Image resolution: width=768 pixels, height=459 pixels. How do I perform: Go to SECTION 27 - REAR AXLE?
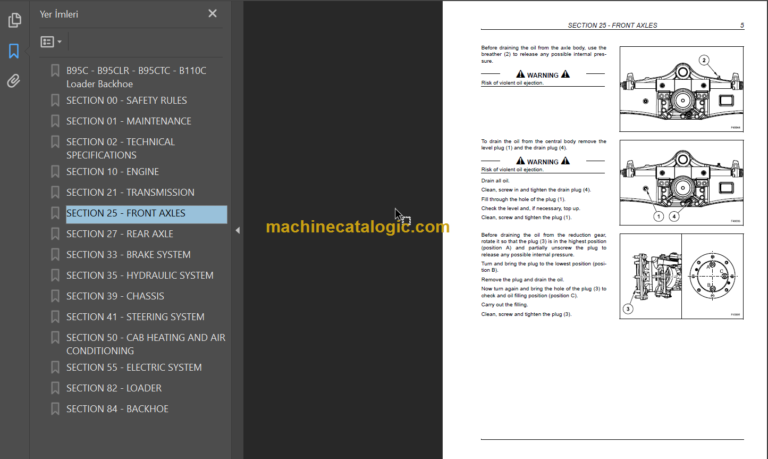point(120,234)
